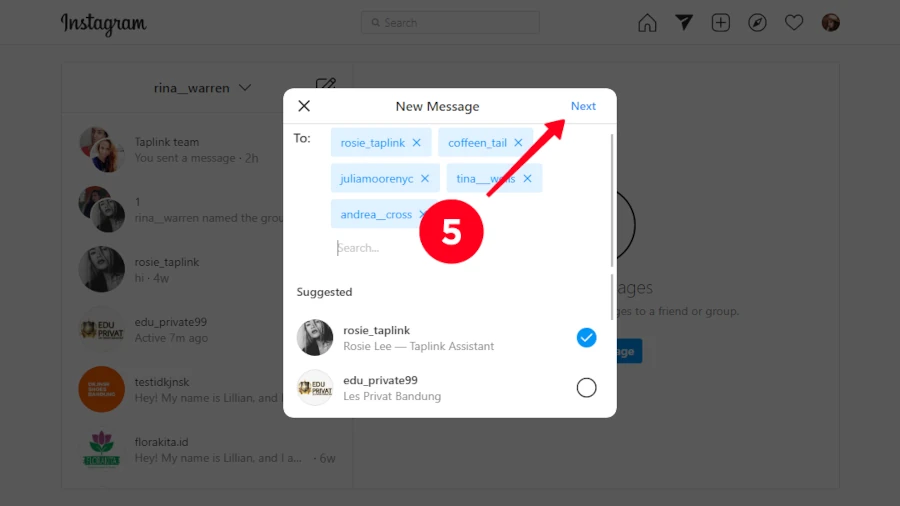Click the andrea__cross recipient chip

tap(376, 215)
